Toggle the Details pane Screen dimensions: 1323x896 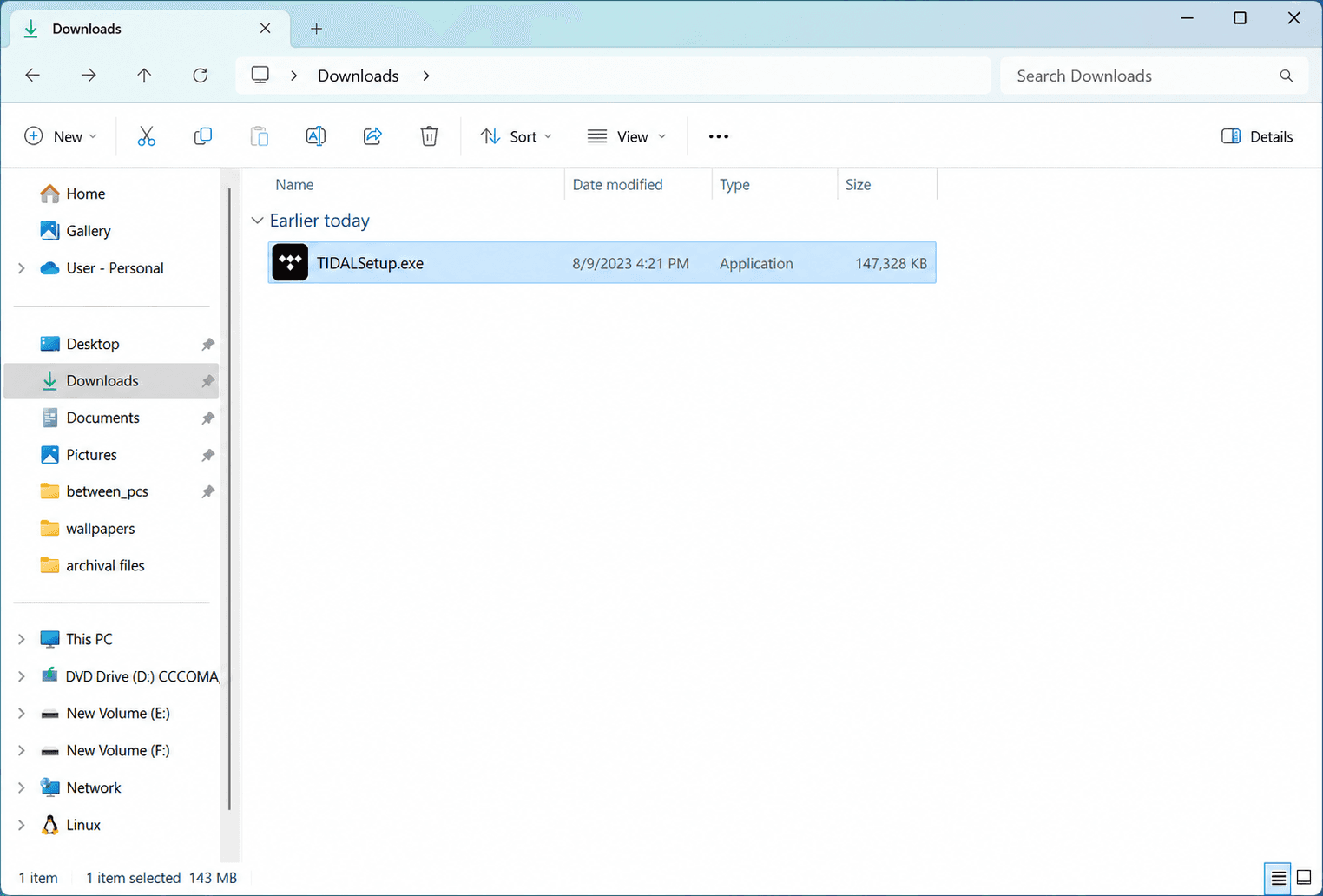tap(1257, 136)
